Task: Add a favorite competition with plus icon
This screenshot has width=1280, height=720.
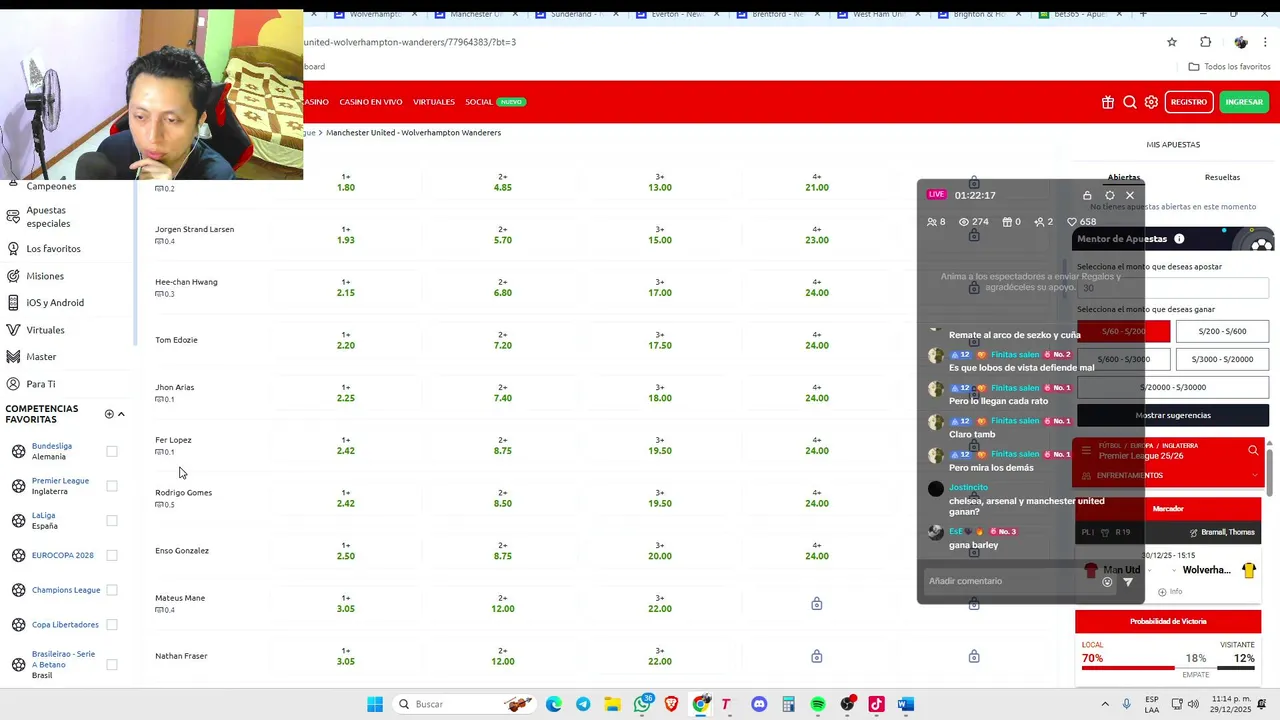Action: [x=109, y=414]
